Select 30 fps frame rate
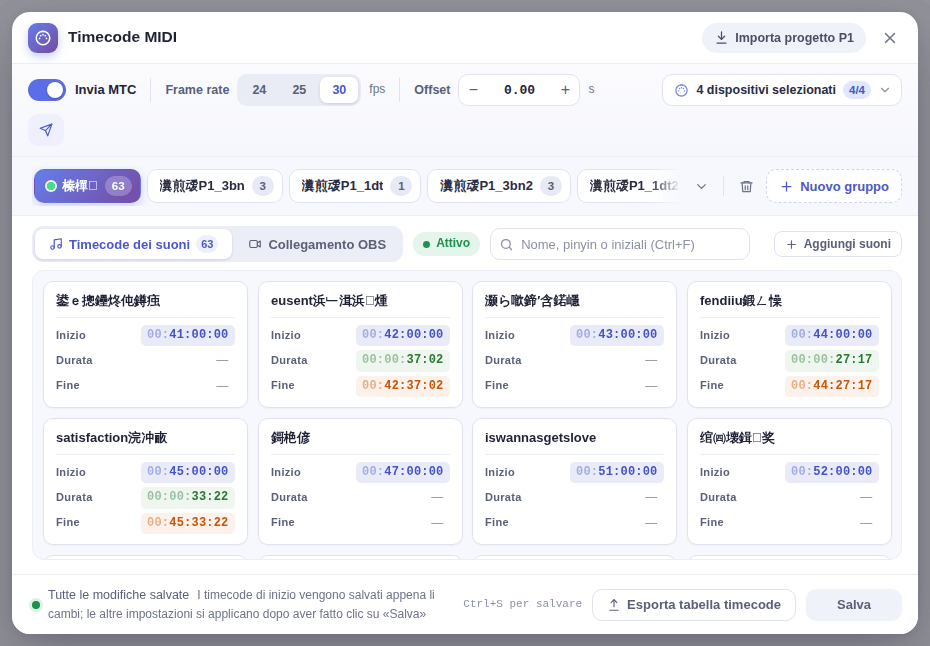The width and height of the screenshot is (930, 646). (339, 90)
